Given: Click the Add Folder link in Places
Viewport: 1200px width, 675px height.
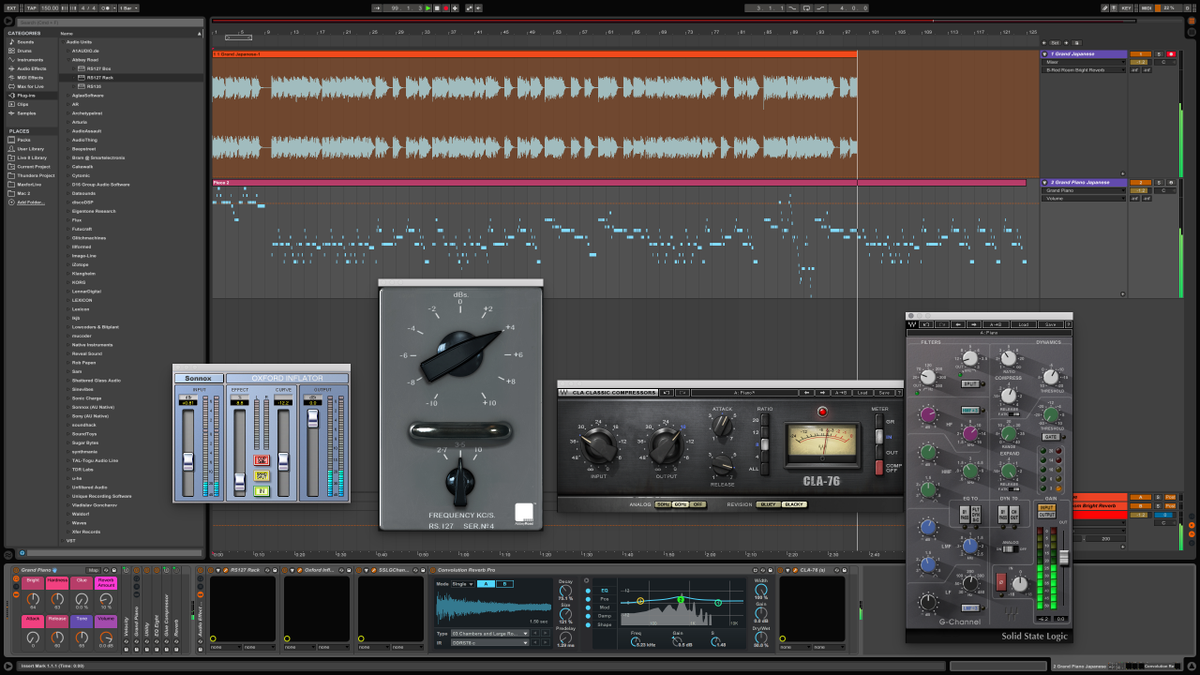Looking at the screenshot, I should (x=31, y=202).
